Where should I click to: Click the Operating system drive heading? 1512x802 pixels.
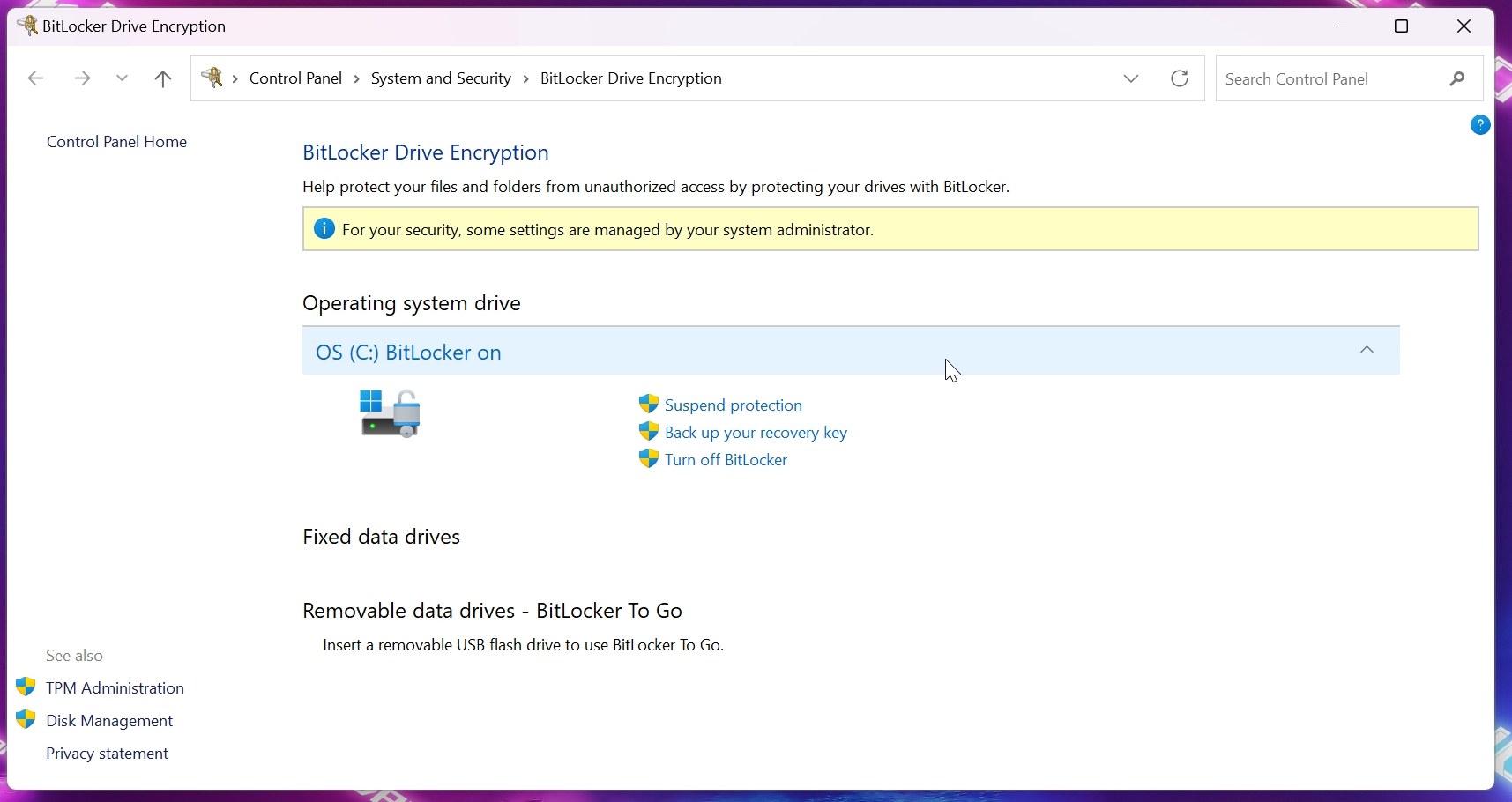(412, 303)
